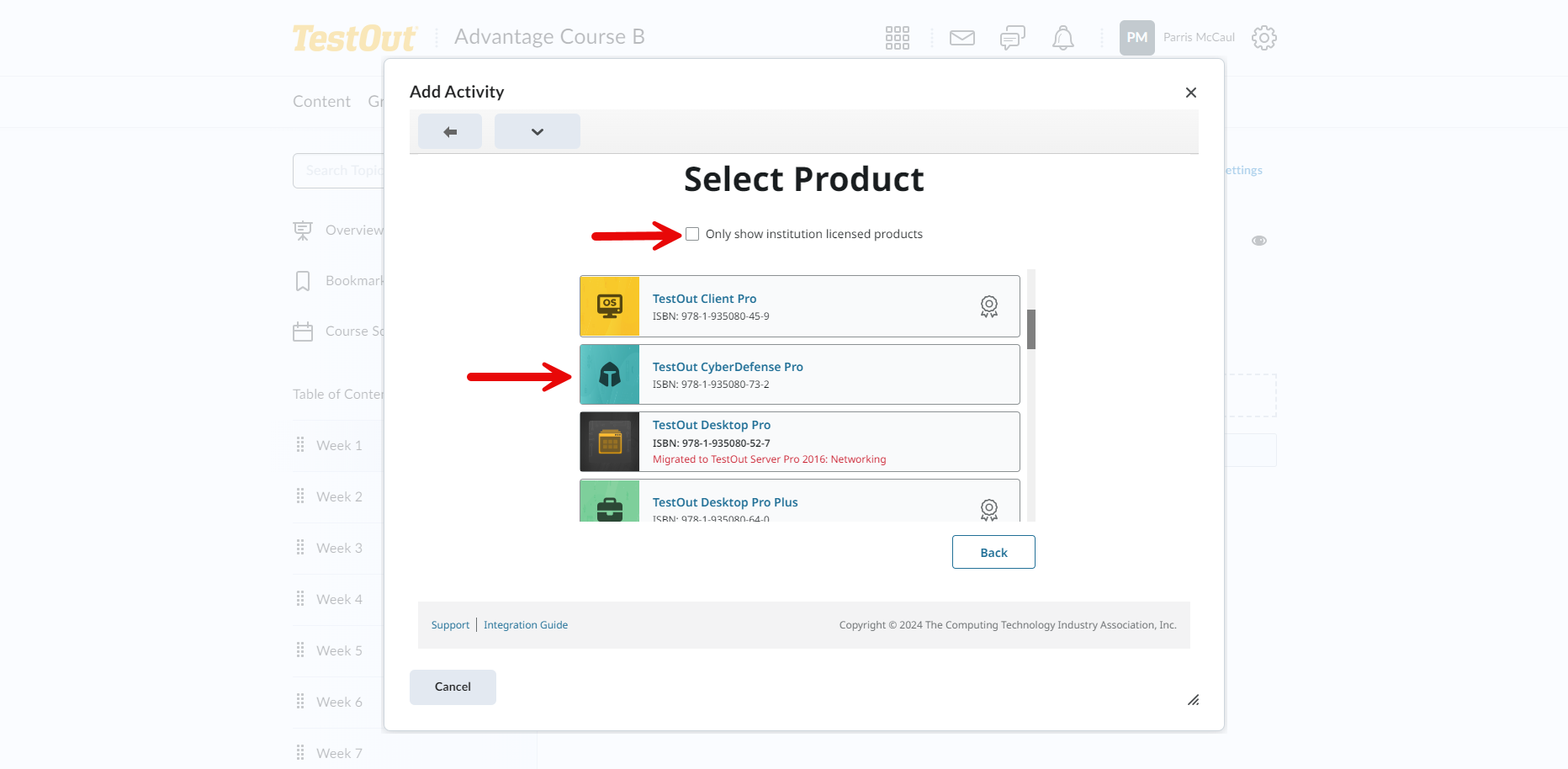Select the TestOut Desktop Pro product
The width and height of the screenshot is (1568, 769).
tap(799, 442)
